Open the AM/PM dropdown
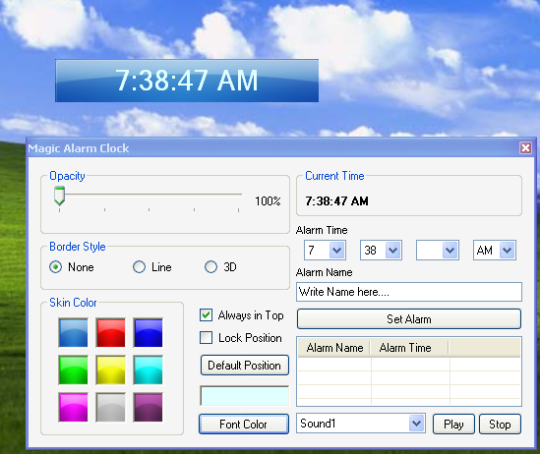 coord(495,250)
